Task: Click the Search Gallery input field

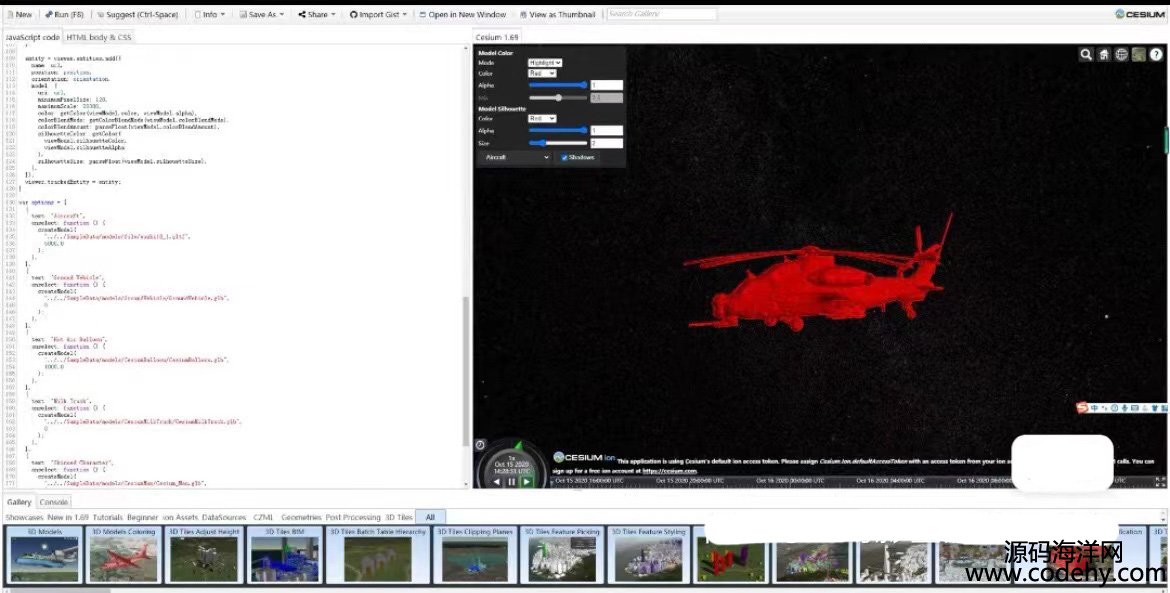Action: coord(661,15)
